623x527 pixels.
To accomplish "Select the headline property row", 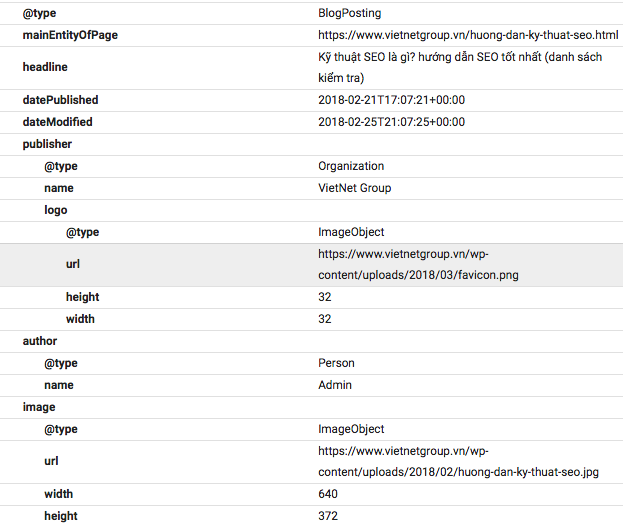I will [312, 68].
